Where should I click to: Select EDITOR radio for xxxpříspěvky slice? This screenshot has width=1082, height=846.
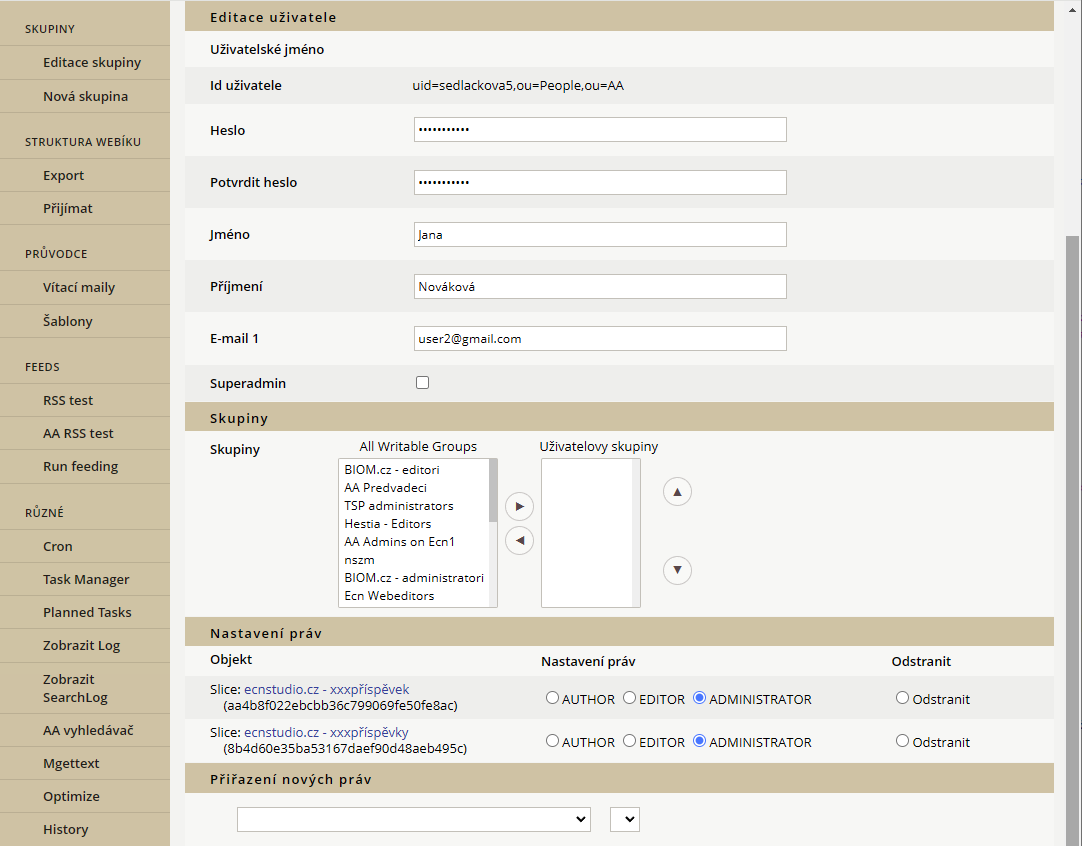(629, 741)
